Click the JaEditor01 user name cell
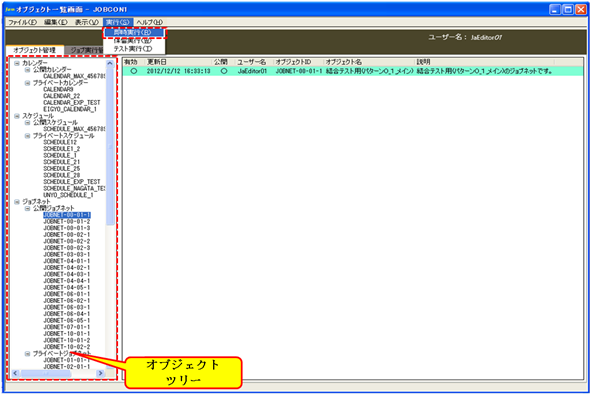Viewport: 591px width, 395px height. pyautogui.click(x=252, y=71)
